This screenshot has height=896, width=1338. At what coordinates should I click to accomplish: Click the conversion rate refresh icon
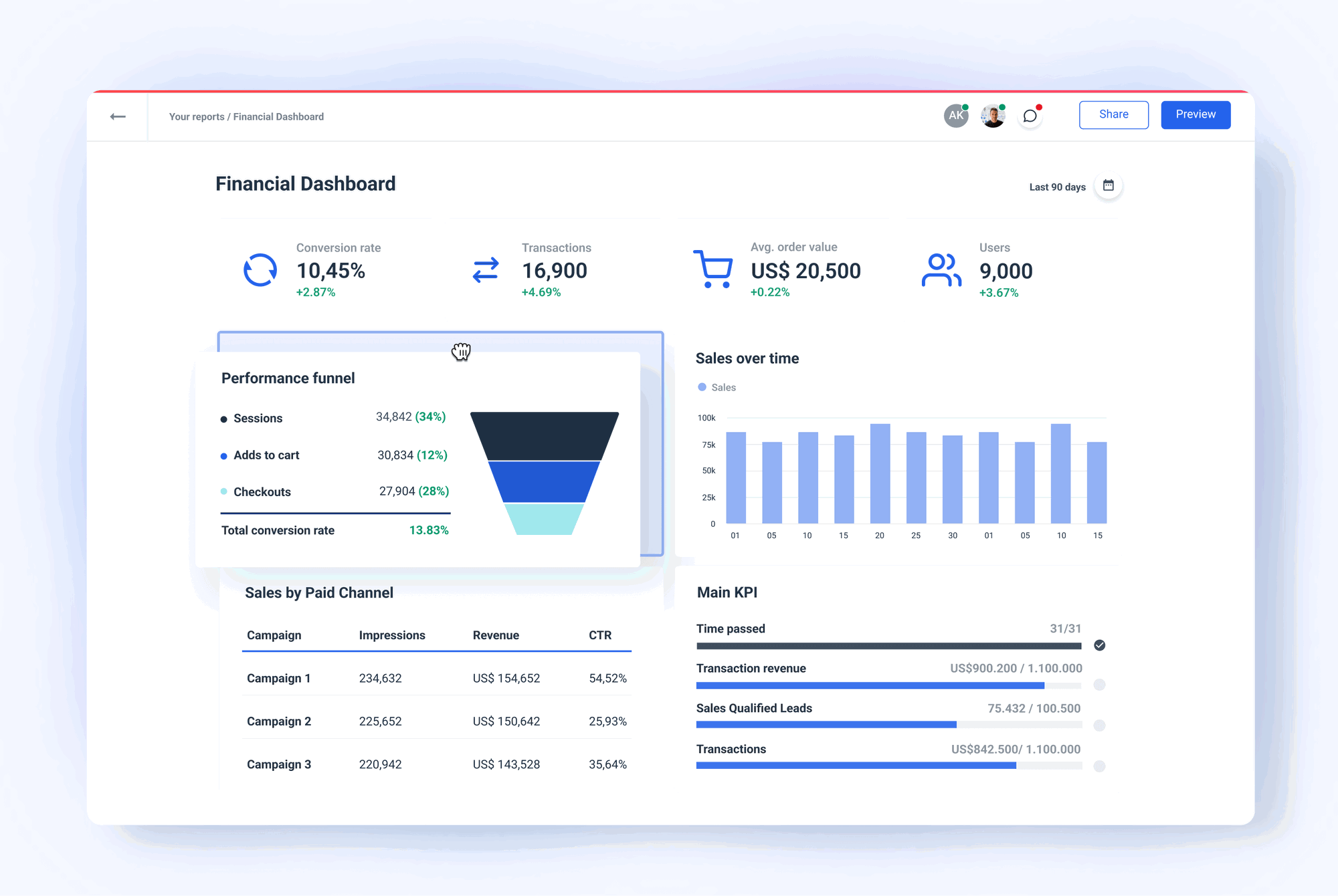(x=260, y=270)
